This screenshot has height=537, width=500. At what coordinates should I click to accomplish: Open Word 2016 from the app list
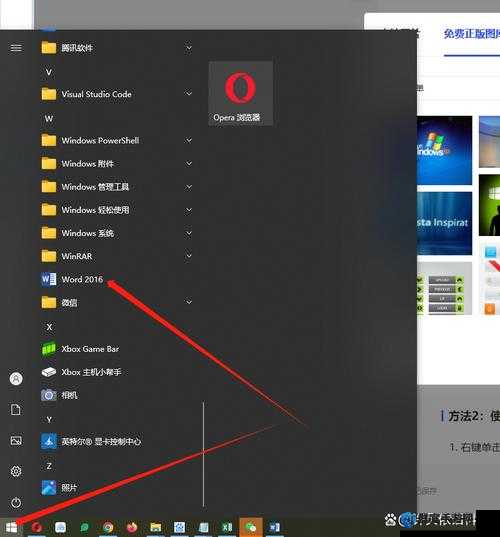[x=73, y=279]
